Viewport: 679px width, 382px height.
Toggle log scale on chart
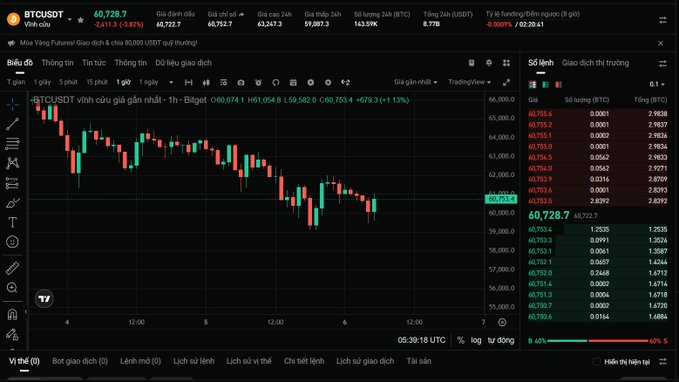coord(476,340)
